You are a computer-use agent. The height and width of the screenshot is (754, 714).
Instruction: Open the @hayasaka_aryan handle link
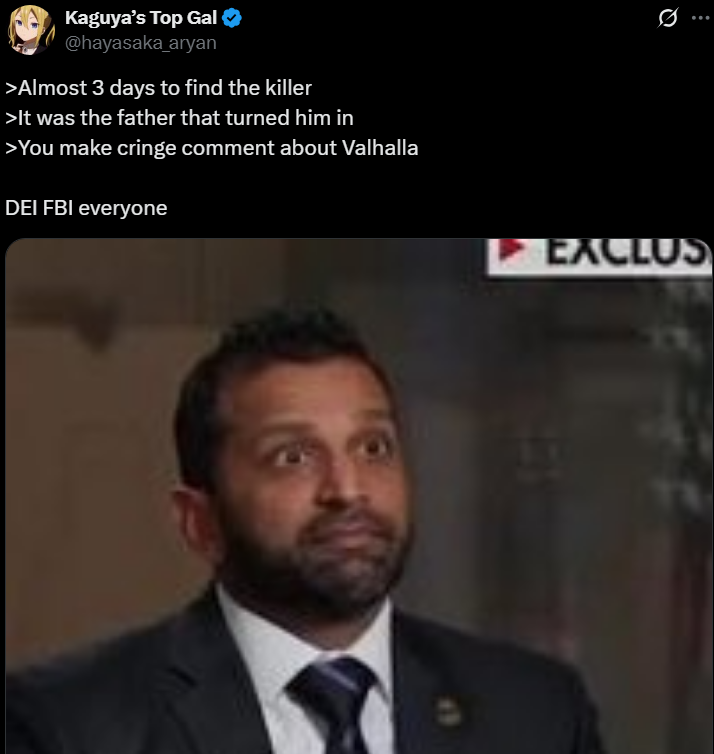click(x=141, y=43)
